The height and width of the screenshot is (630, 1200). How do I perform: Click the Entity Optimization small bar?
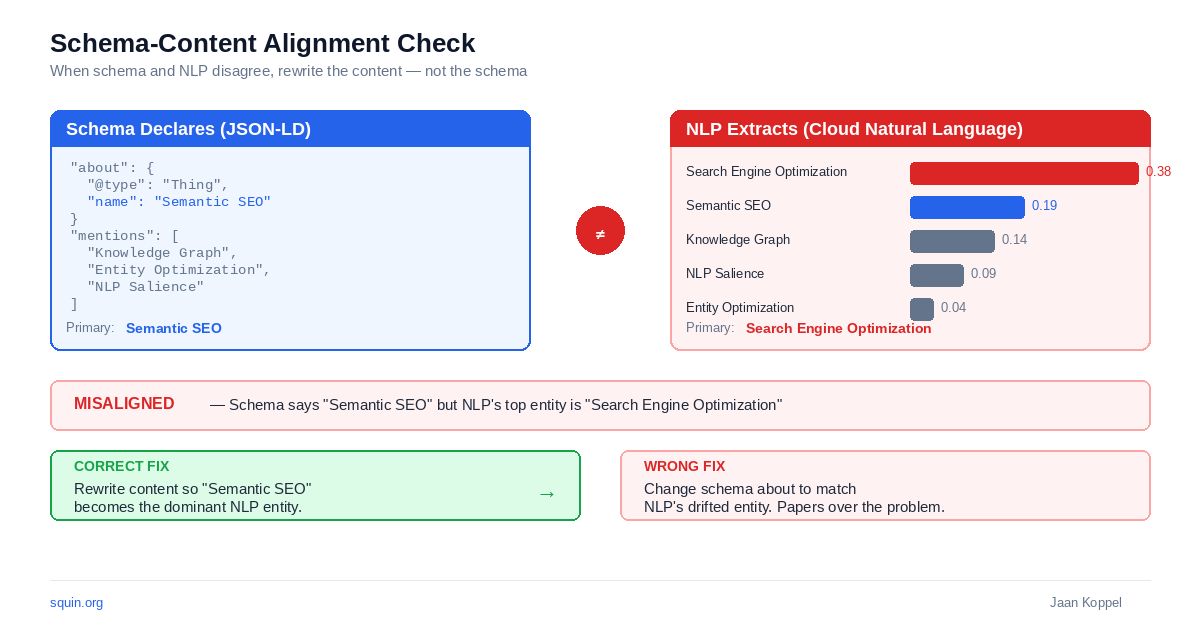point(922,309)
